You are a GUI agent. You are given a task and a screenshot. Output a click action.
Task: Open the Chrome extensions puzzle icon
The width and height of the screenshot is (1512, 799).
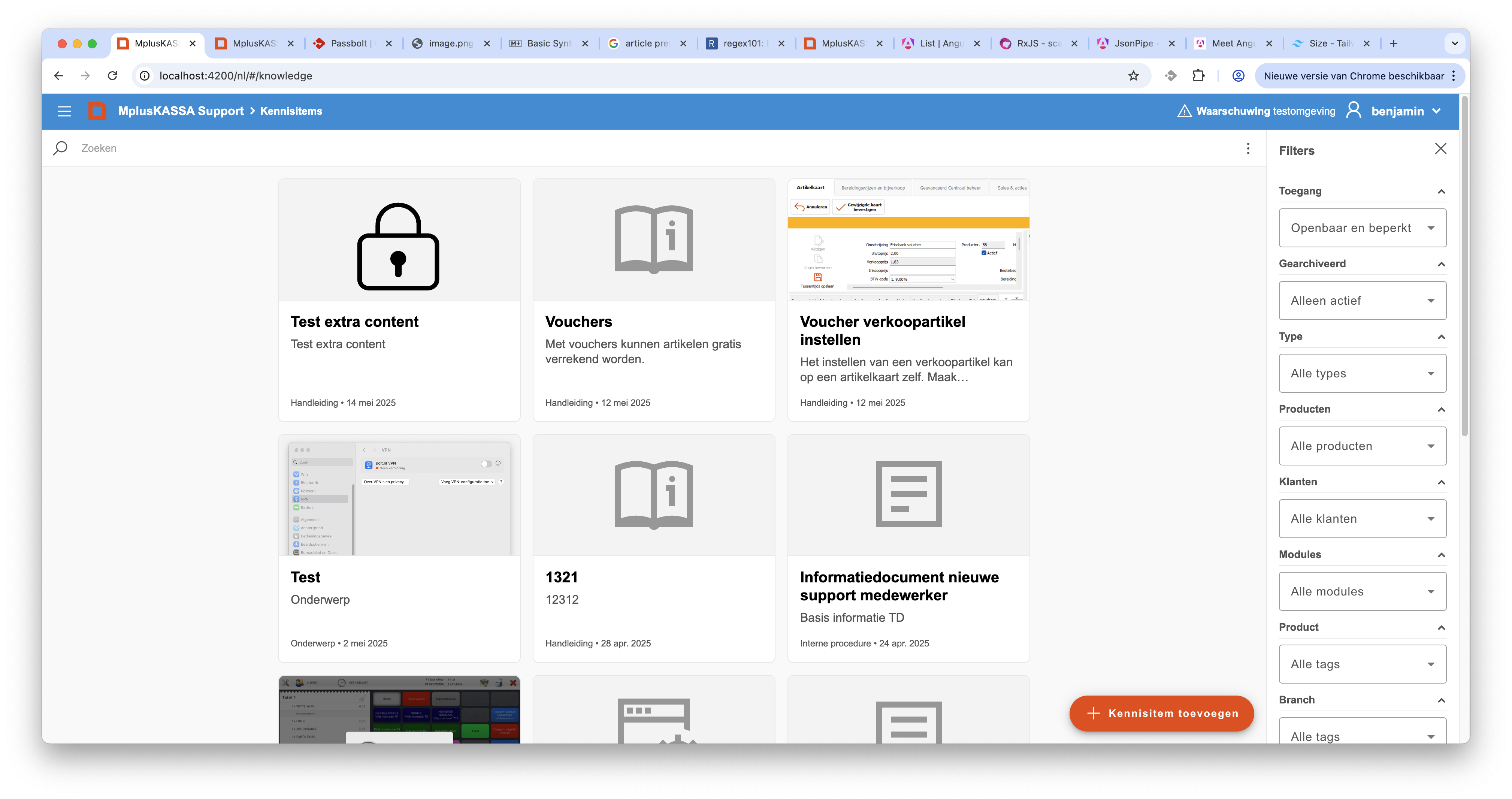coord(1198,76)
